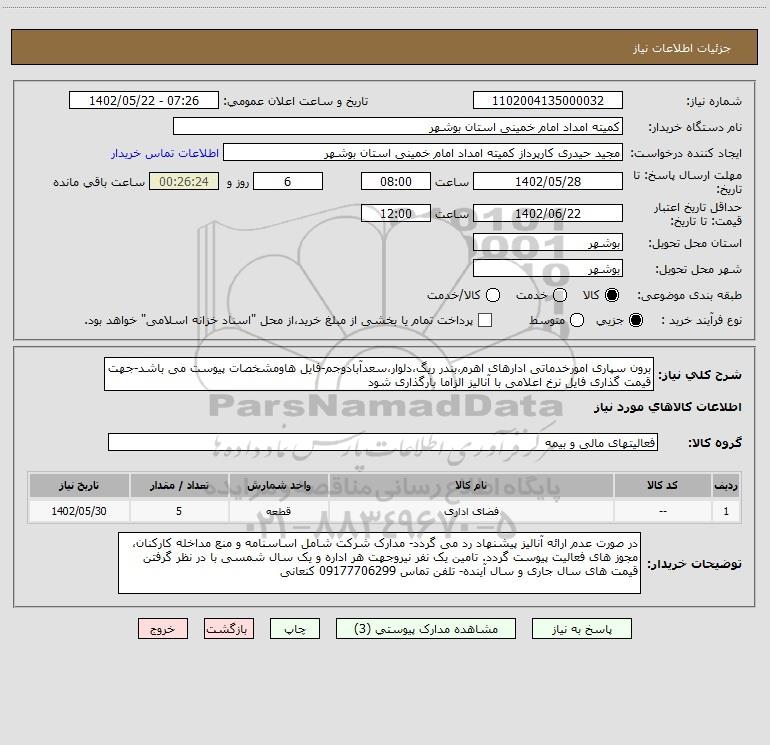This screenshot has width=770, height=745.
Task: Click the announcement date field 1402/05/22 - 07:26
Action: (x=144, y=100)
